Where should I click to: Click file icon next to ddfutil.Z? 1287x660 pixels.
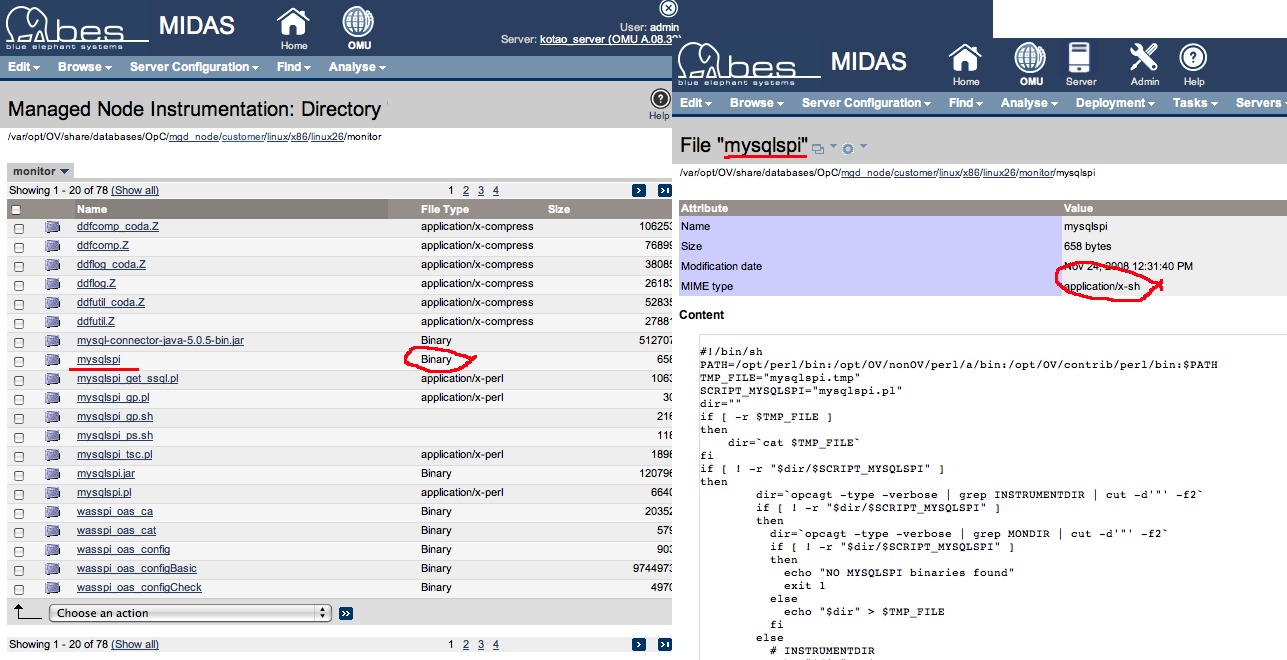[52, 322]
